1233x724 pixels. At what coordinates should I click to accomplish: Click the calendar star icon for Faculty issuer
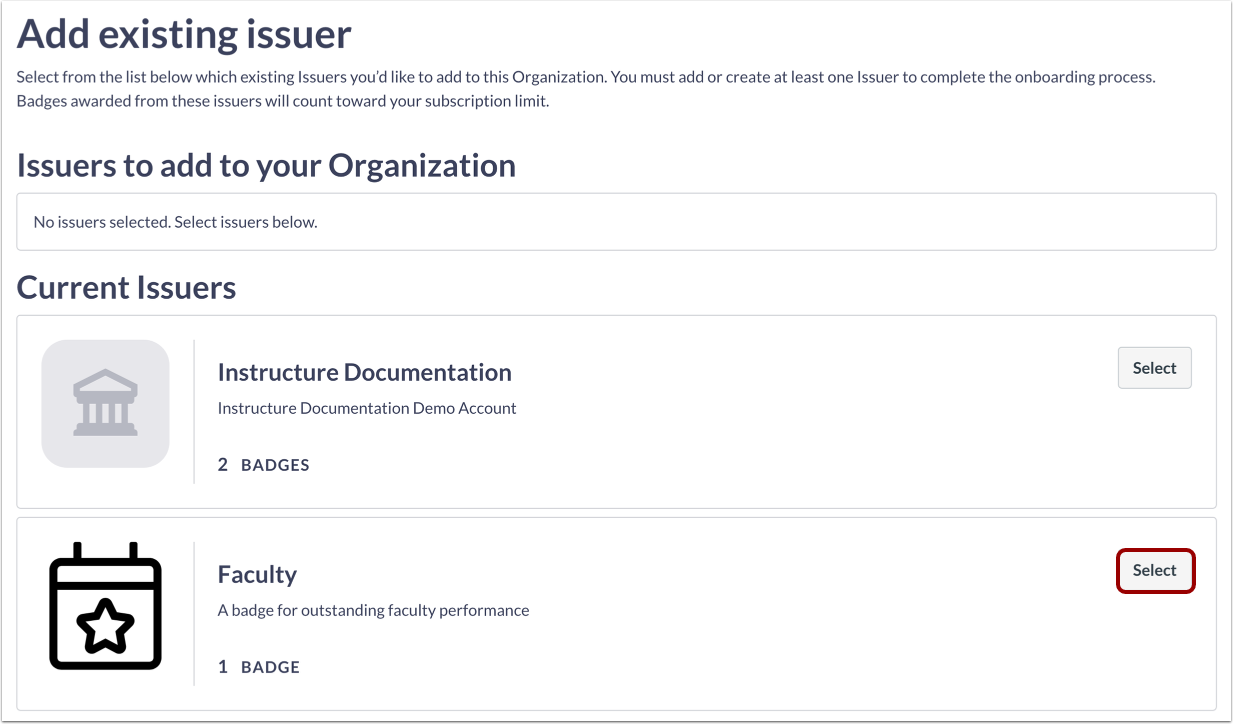click(105, 605)
